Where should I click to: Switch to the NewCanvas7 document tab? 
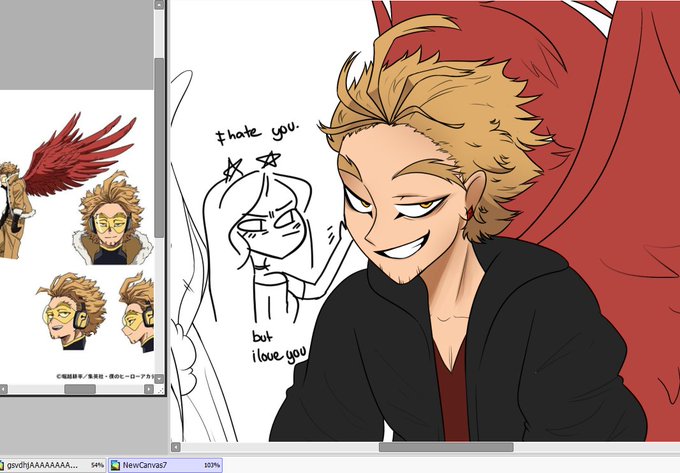[165, 465]
